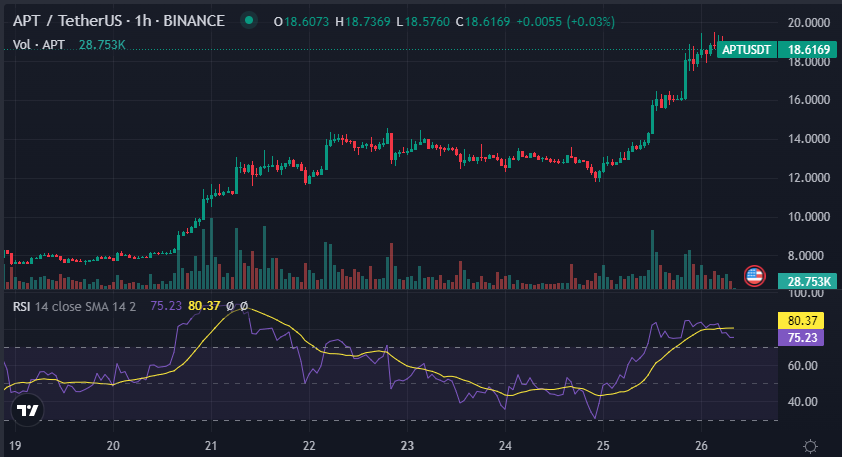Click the yellow 80.37 RSI-MA value tag
The height and width of the screenshot is (457, 843).
pyautogui.click(x=801, y=321)
